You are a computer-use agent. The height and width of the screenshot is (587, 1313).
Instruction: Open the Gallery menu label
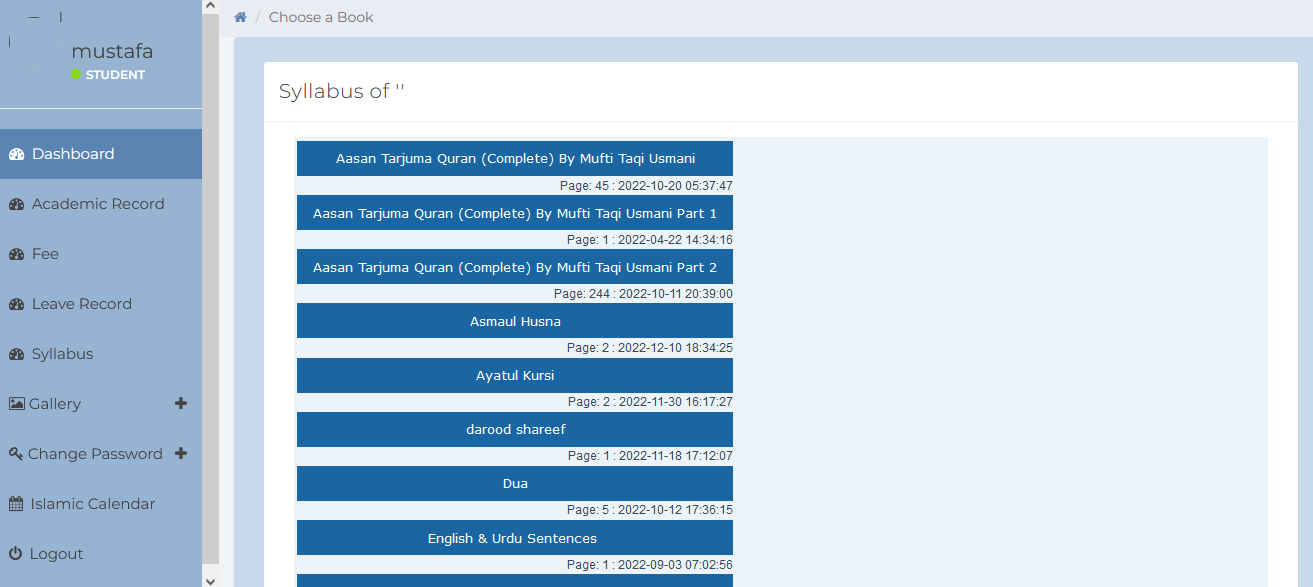(x=55, y=404)
